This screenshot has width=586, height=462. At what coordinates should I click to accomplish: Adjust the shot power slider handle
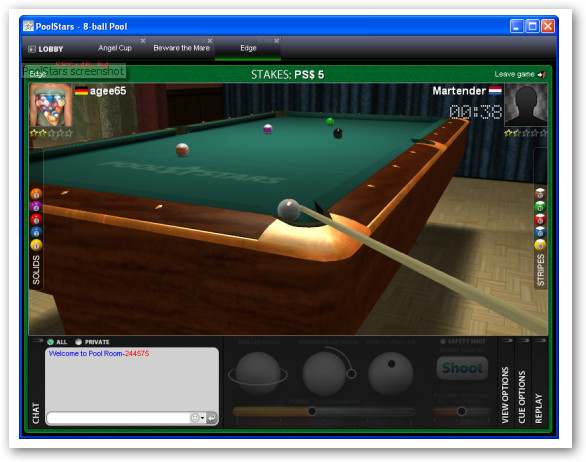coord(312,411)
